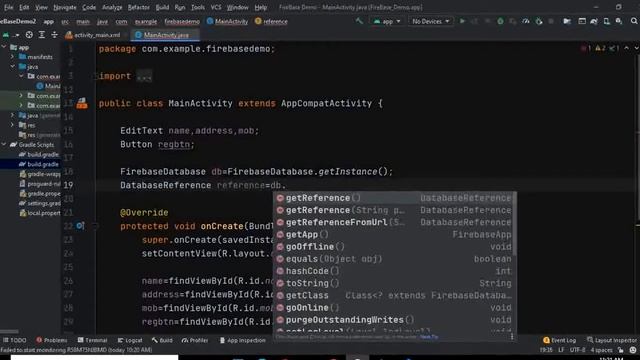Open the Analyze menu
Image resolution: width=640 pixels, height=360 pixels.
pyautogui.click(x=112, y=7)
